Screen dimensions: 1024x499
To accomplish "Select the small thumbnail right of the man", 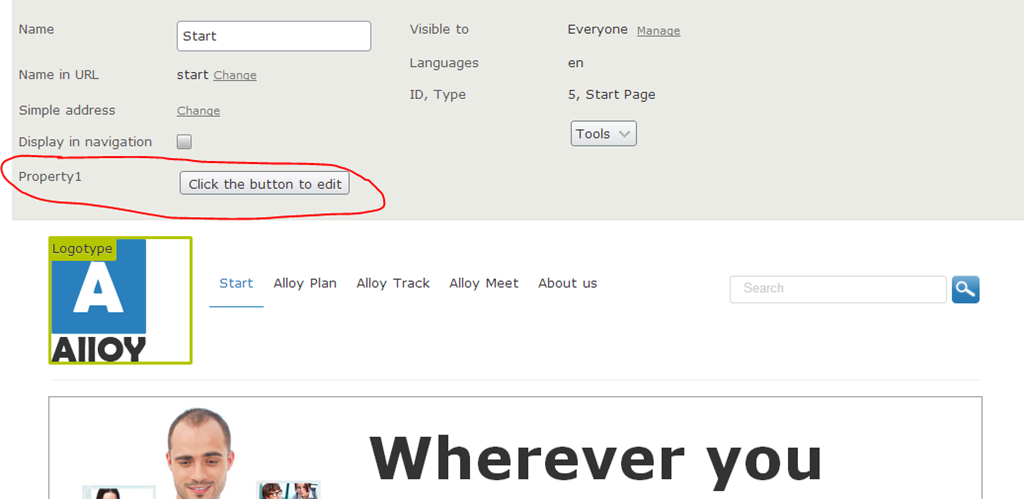I will tap(288, 490).
